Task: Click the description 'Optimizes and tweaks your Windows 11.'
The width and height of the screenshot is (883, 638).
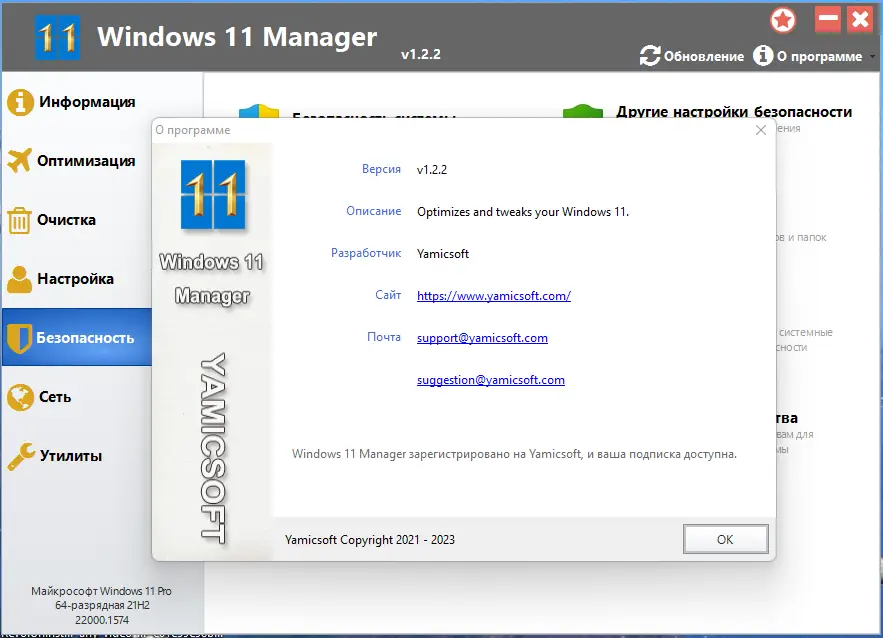Action: pos(523,212)
